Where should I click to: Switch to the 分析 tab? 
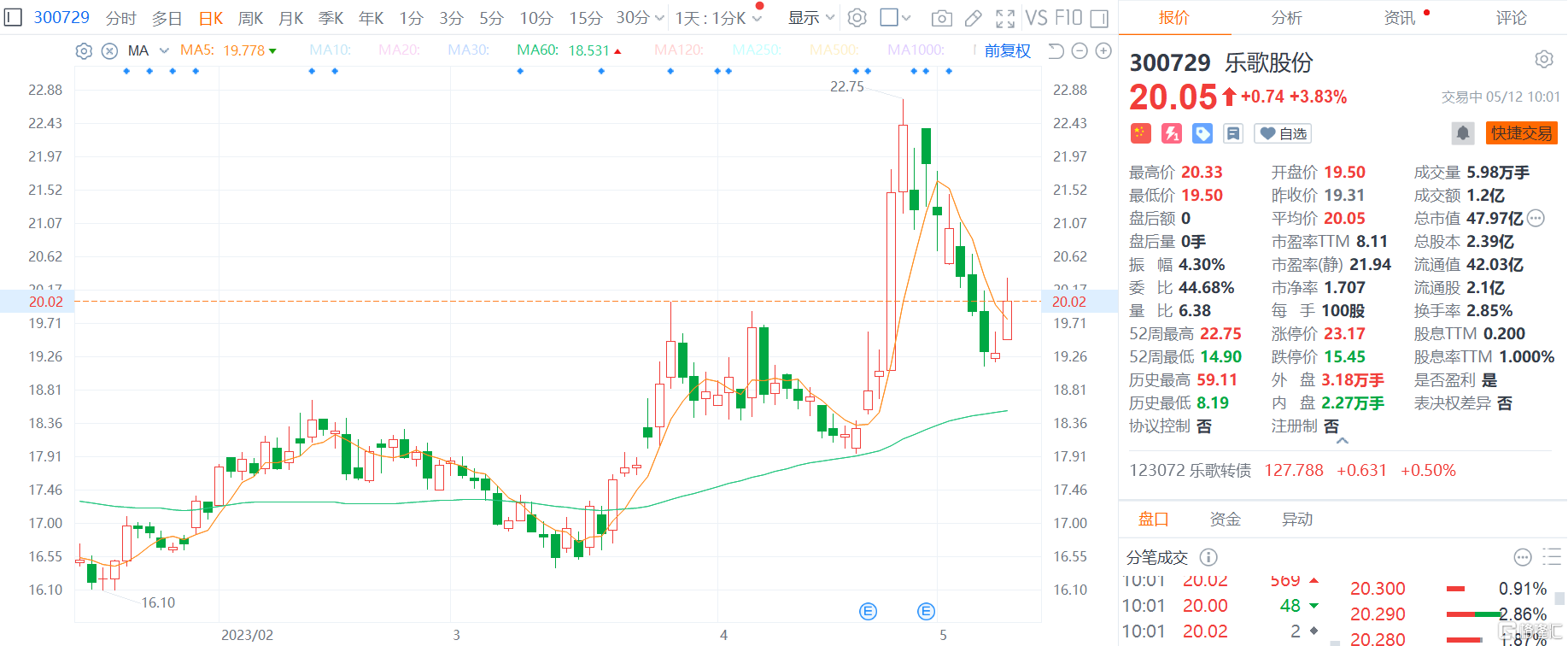tap(1286, 18)
